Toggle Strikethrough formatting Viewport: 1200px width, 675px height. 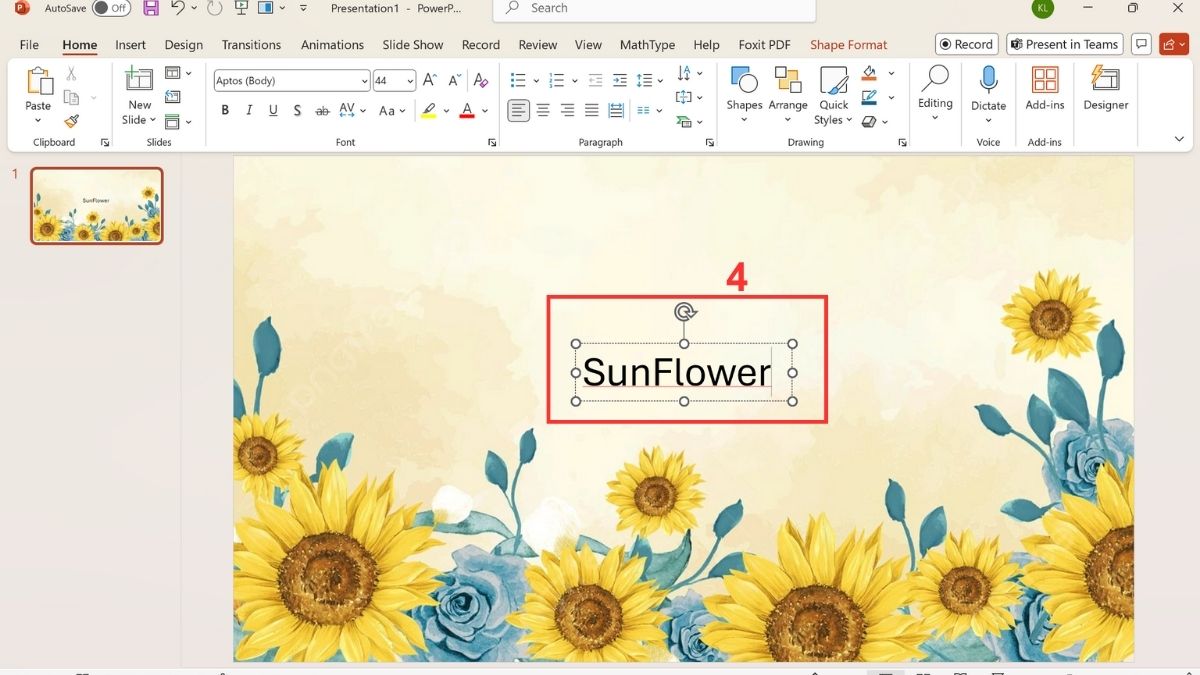[322, 111]
